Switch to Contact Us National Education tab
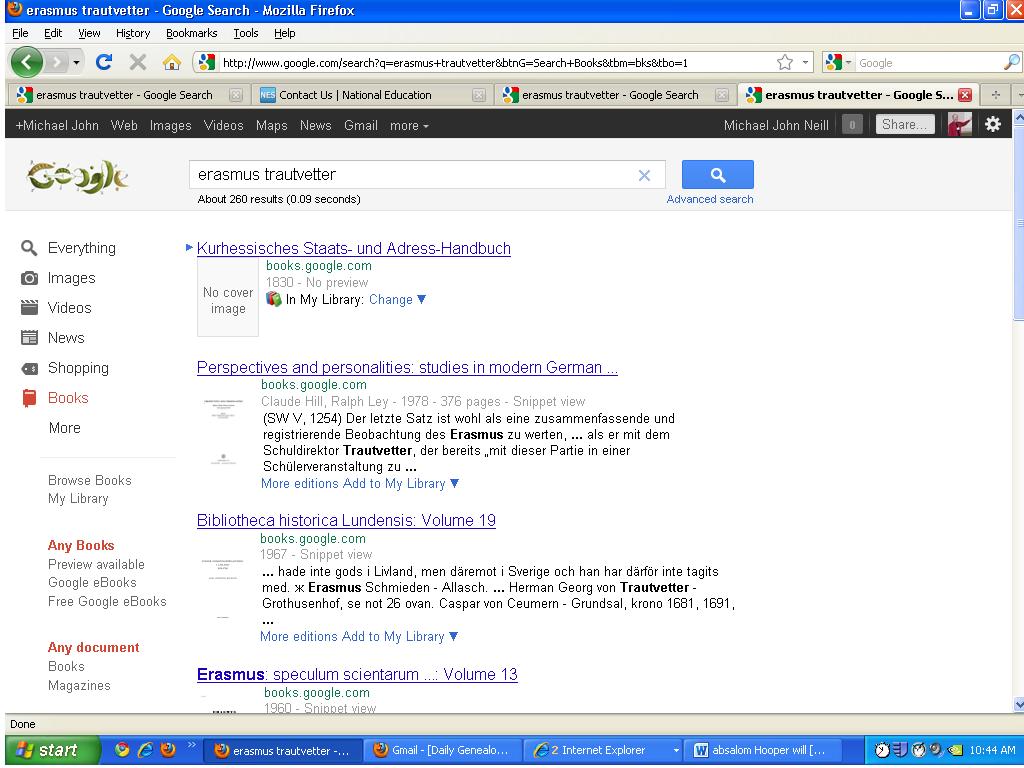This screenshot has height=768, width=1024. pos(371,95)
